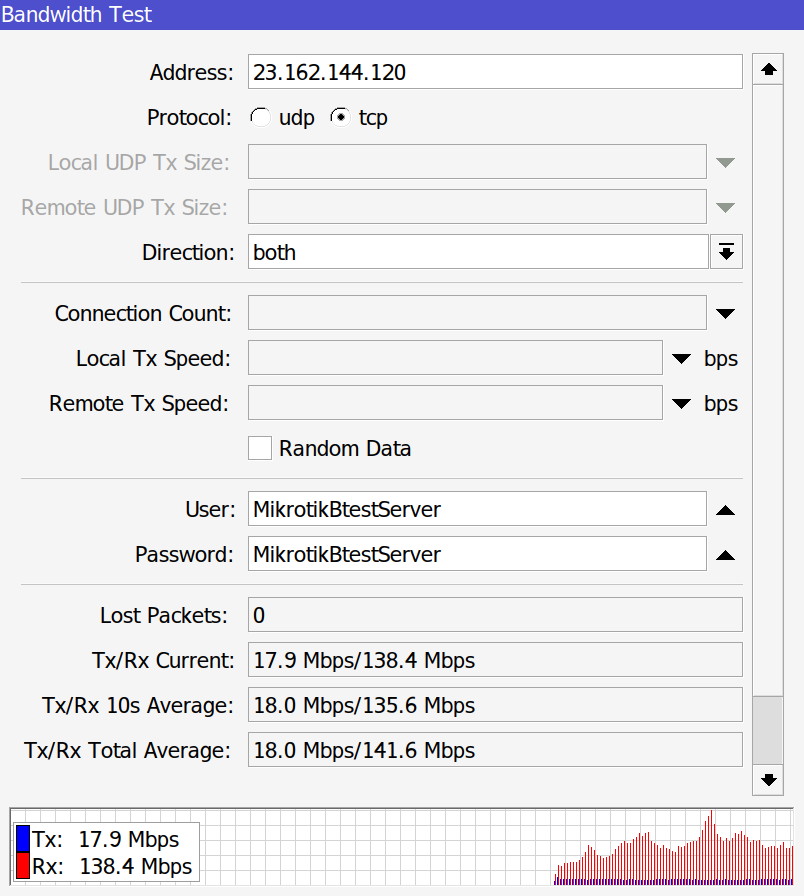
Task: Click the blue Tx legend swatch
Action: click(23, 838)
